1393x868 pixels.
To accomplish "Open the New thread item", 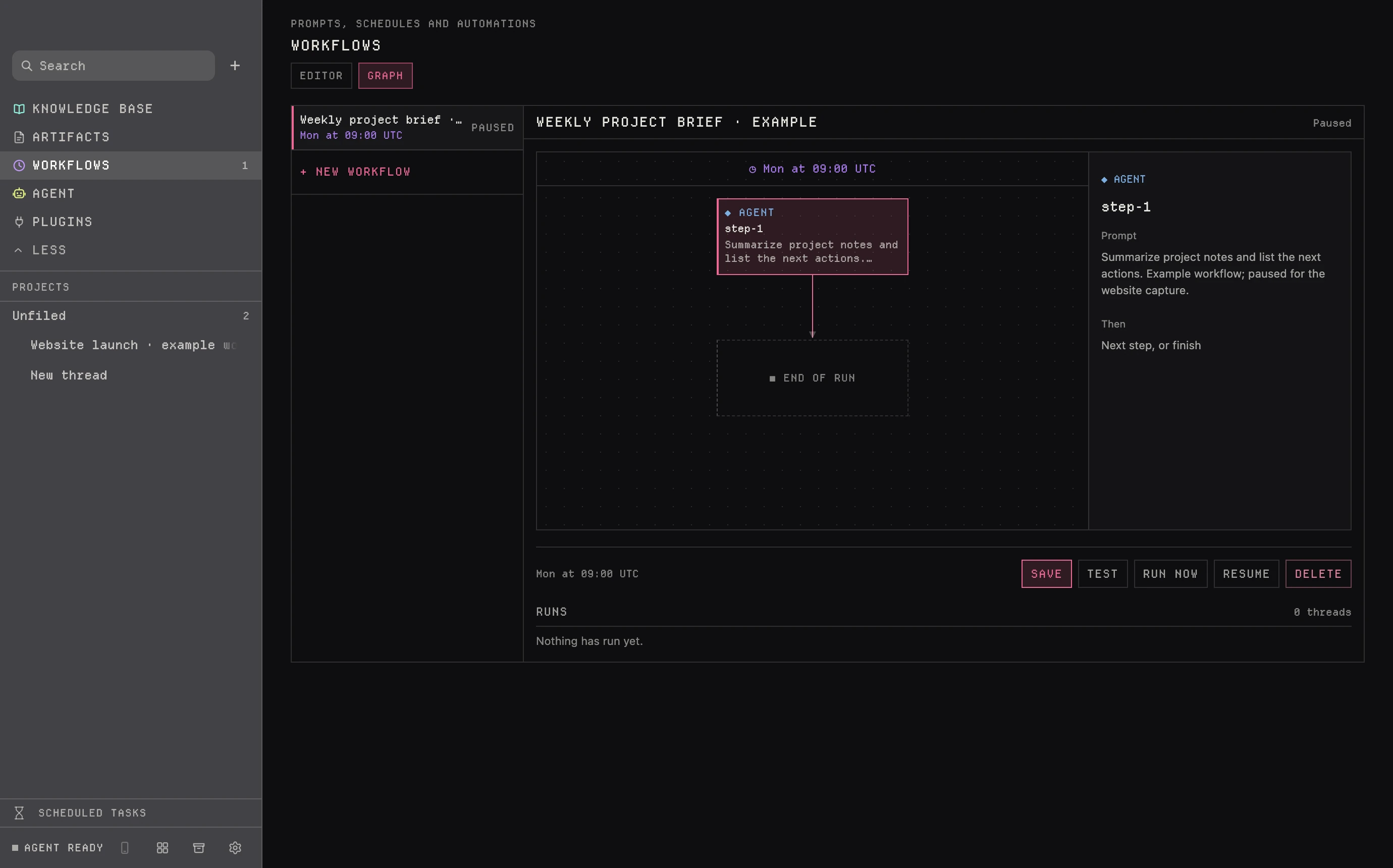I will point(69,375).
